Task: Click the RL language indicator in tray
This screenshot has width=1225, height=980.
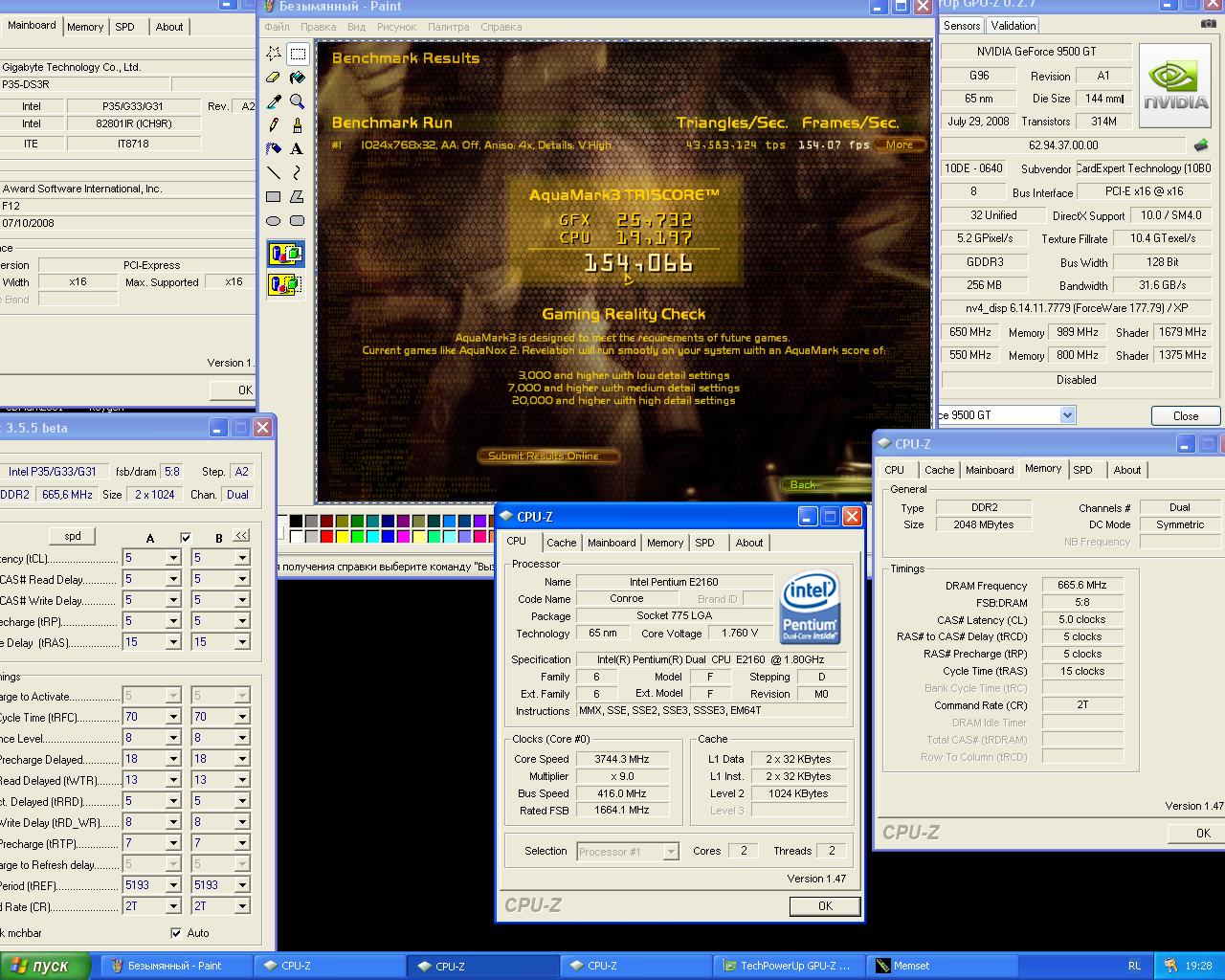Action: point(1134,966)
